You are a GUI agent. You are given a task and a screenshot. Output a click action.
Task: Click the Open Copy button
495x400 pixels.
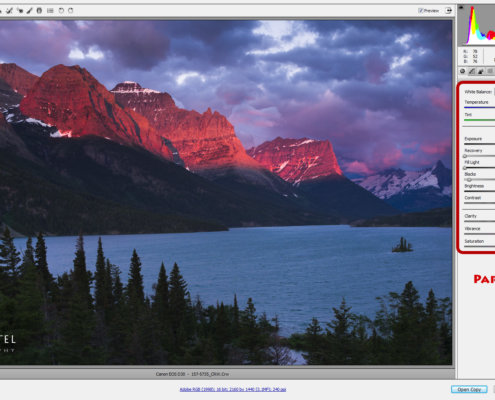point(469,389)
